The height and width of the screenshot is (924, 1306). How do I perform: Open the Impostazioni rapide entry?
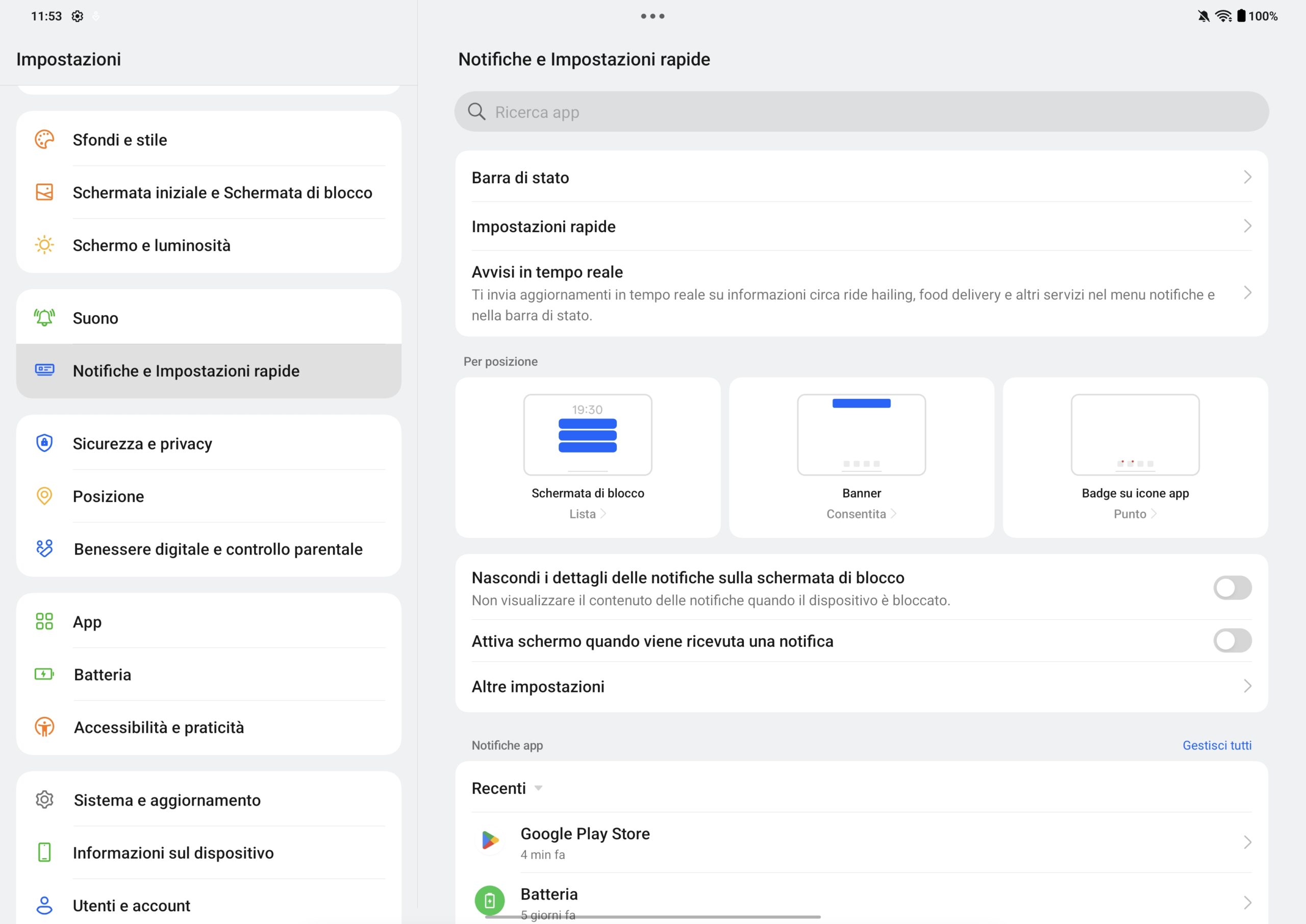(x=861, y=226)
